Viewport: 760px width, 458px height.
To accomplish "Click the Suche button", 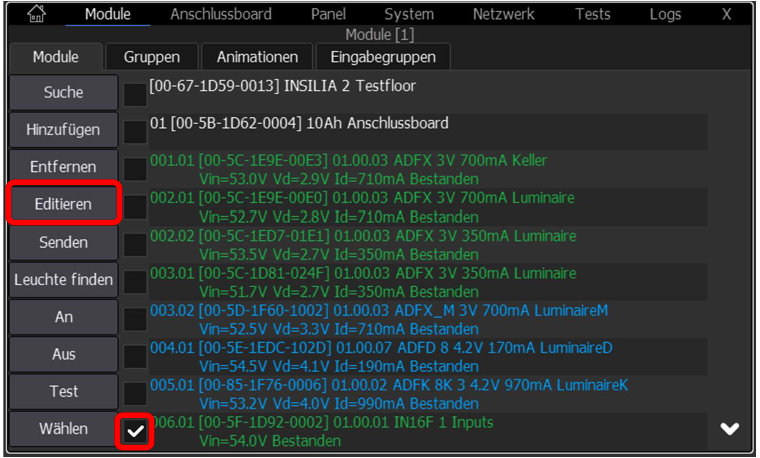I will click(63, 92).
